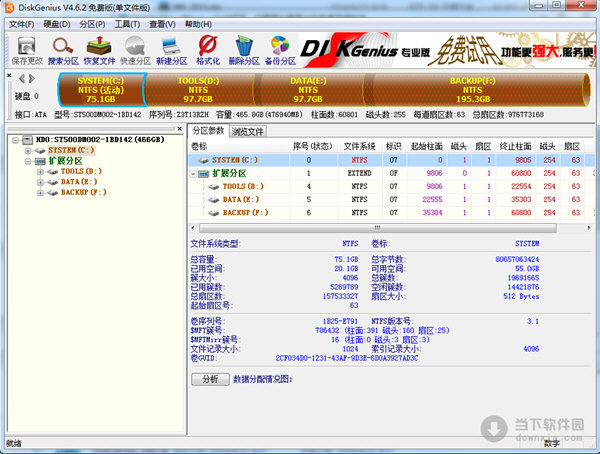Image resolution: width=600 pixels, height=454 pixels.
Task: Open the 帮助(H) menu
Action: tap(198, 24)
